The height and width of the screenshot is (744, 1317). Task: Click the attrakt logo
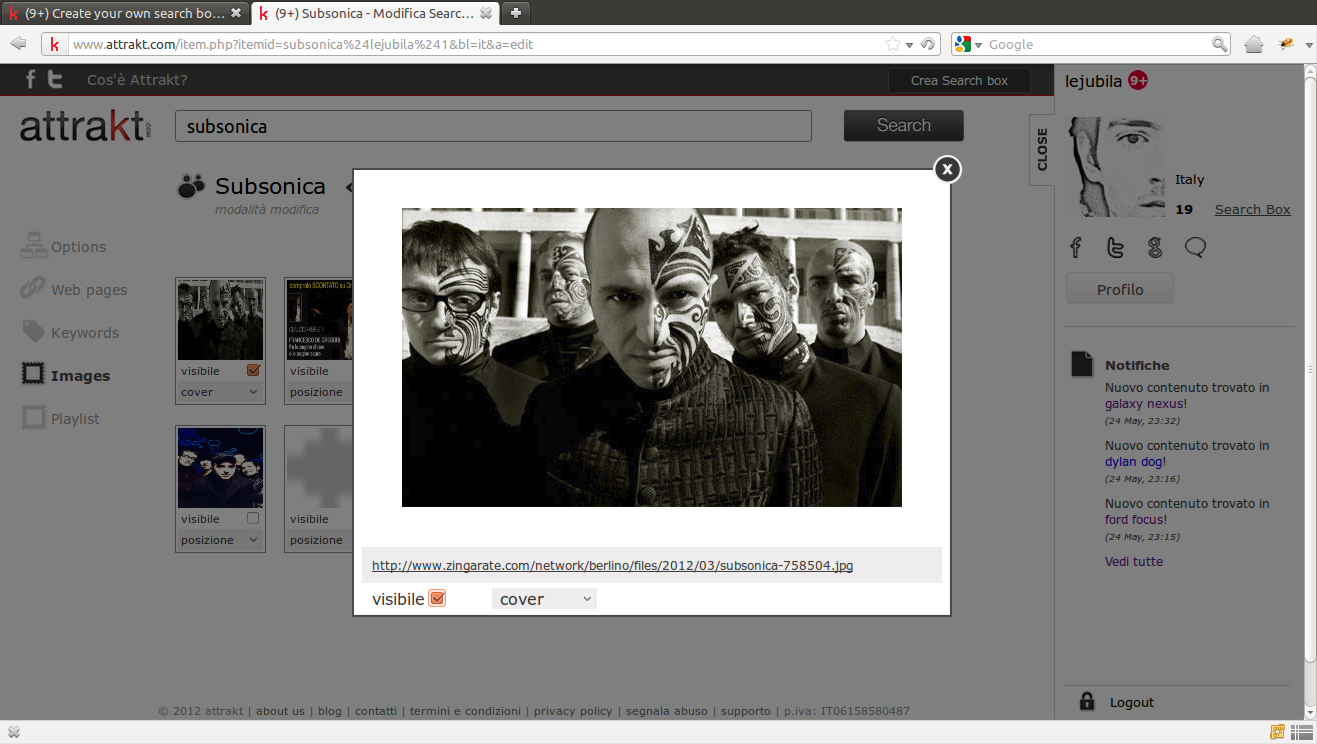coord(85,127)
